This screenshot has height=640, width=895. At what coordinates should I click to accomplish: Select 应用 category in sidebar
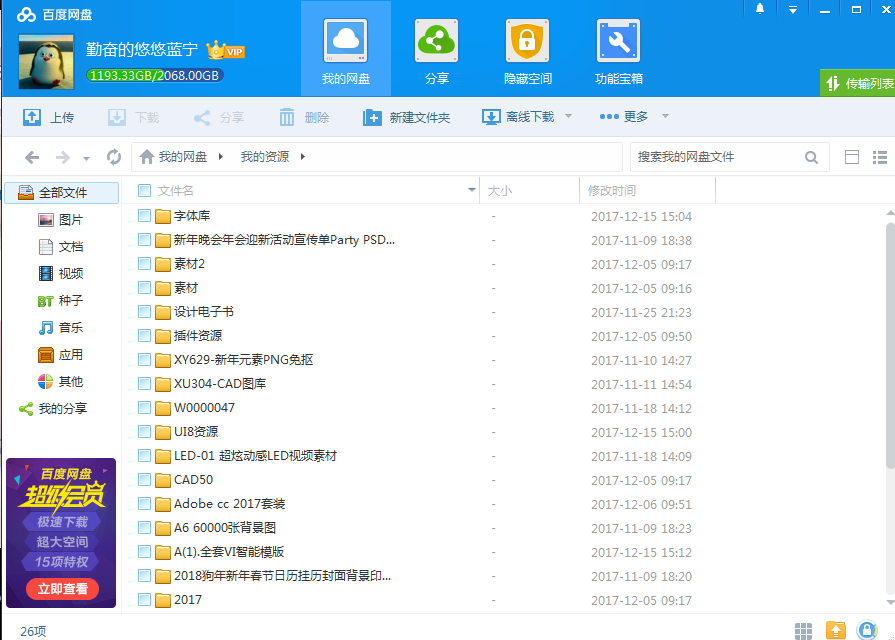(62, 355)
